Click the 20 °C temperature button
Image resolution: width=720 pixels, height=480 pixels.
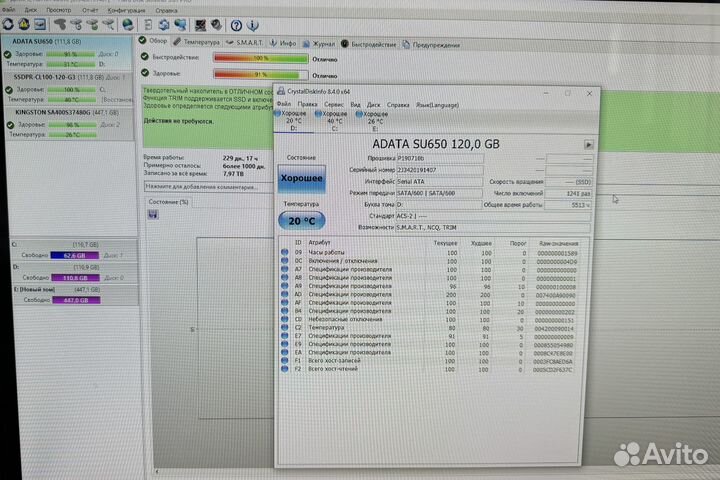(302, 221)
